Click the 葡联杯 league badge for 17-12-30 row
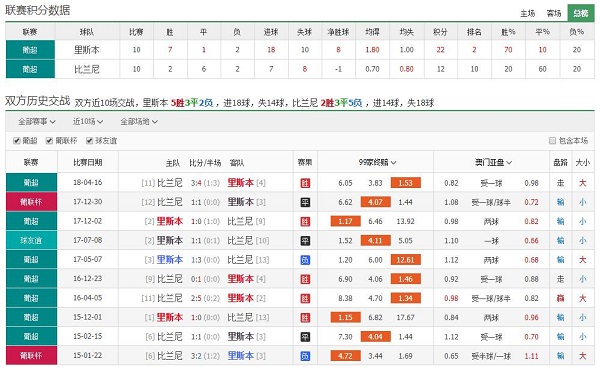 (31, 202)
